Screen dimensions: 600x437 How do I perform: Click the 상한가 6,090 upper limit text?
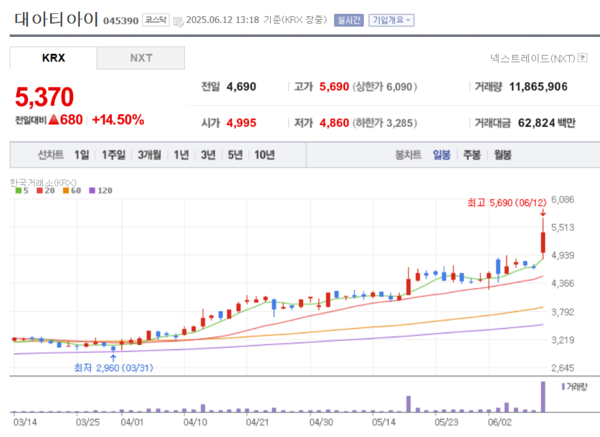tap(385, 87)
